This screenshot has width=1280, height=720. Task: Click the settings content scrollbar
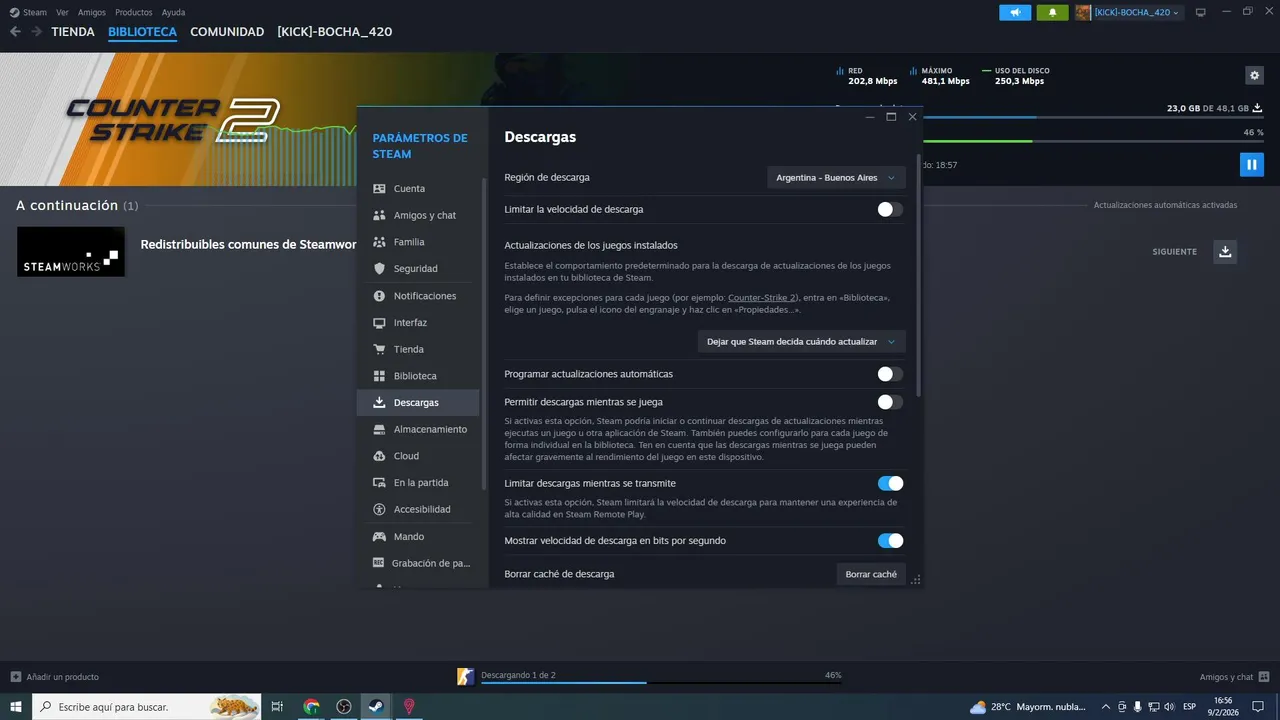(x=918, y=275)
